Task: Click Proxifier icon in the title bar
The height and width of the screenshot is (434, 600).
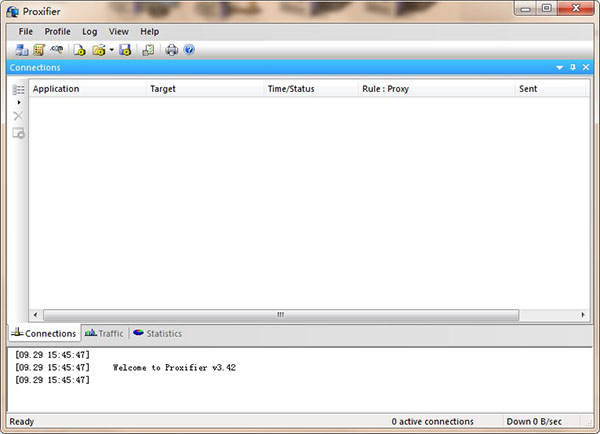Action: click(13, 12)
